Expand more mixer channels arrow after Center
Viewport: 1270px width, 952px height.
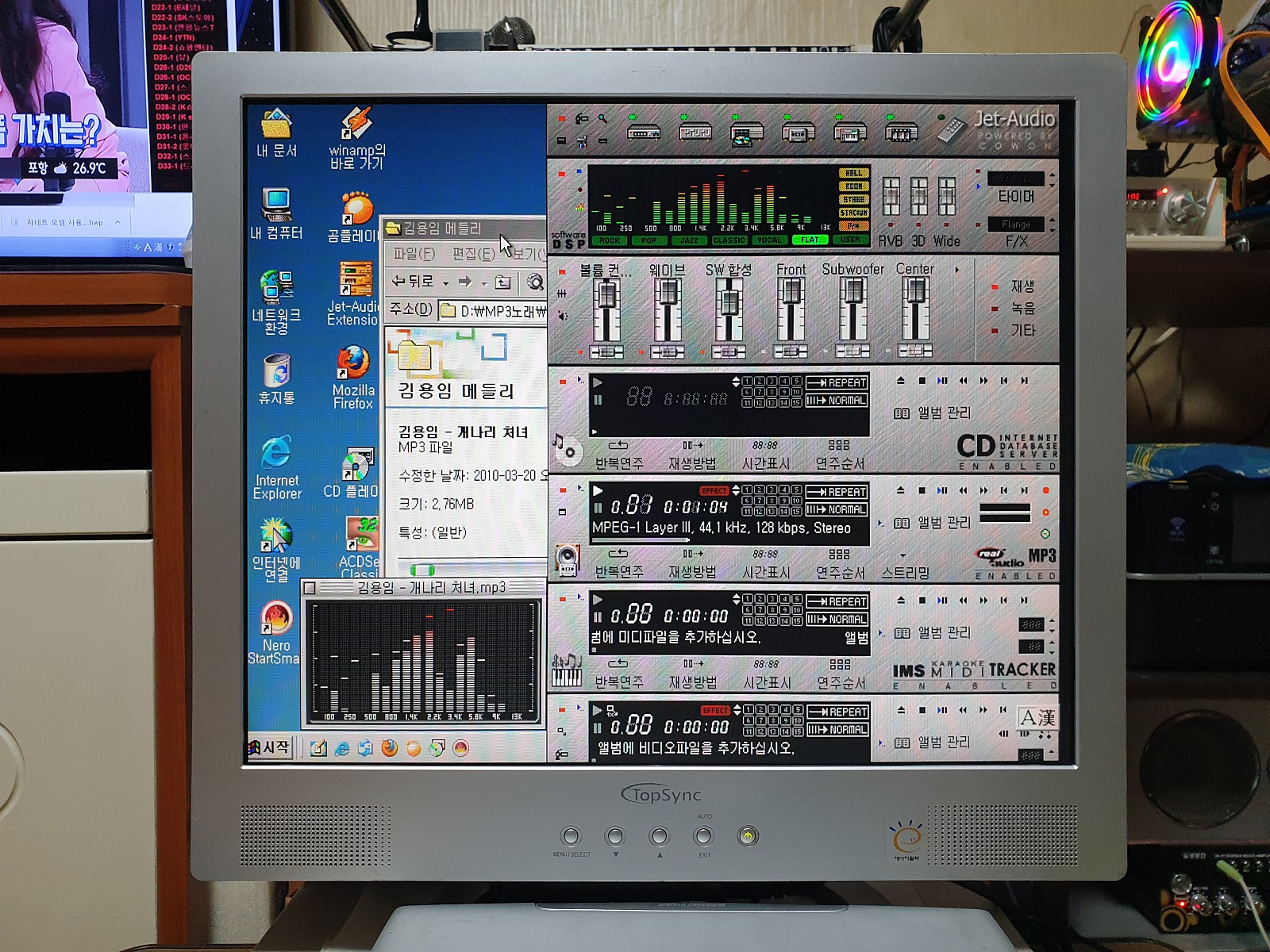point(957,270)
